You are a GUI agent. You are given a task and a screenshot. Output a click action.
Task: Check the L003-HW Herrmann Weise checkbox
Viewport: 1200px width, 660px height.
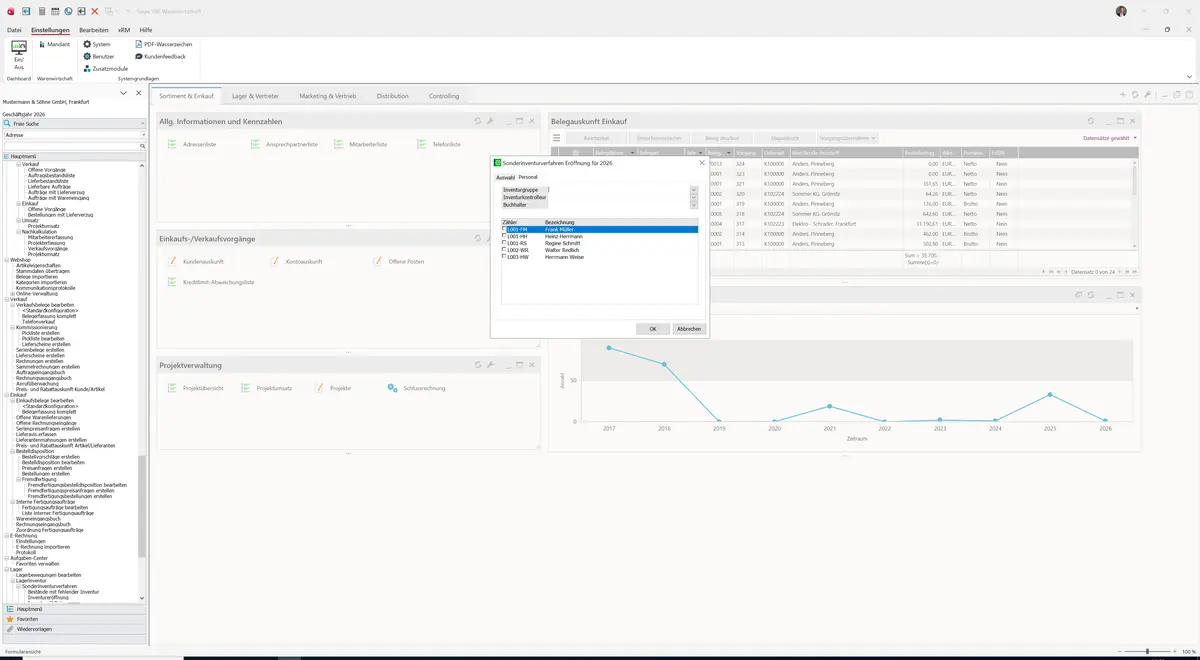(504, 257)
